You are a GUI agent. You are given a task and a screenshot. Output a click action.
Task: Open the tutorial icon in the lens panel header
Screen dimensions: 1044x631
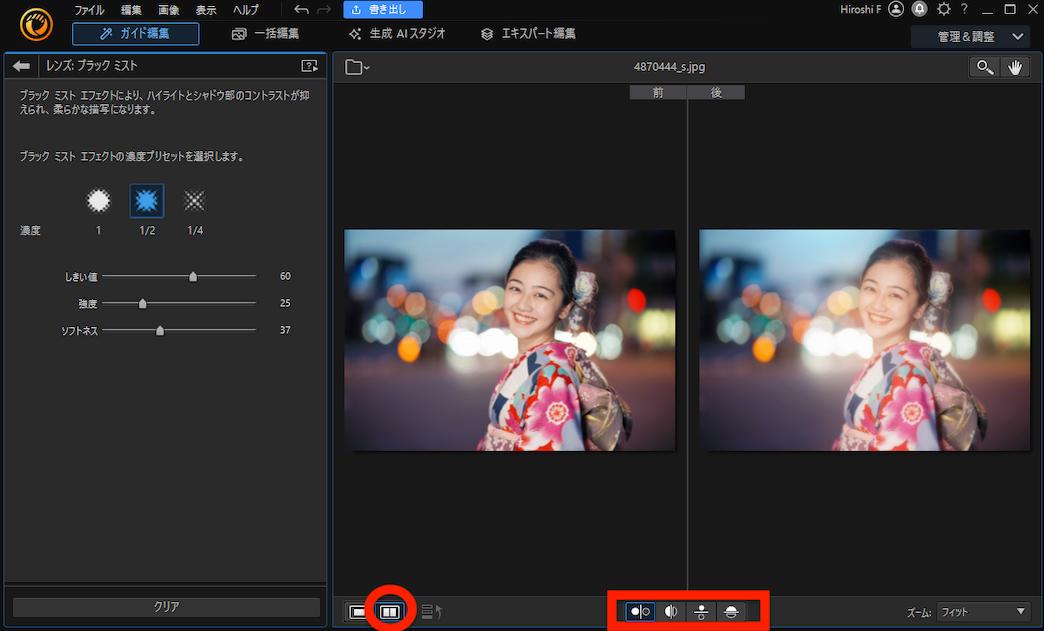click(310, 65)
